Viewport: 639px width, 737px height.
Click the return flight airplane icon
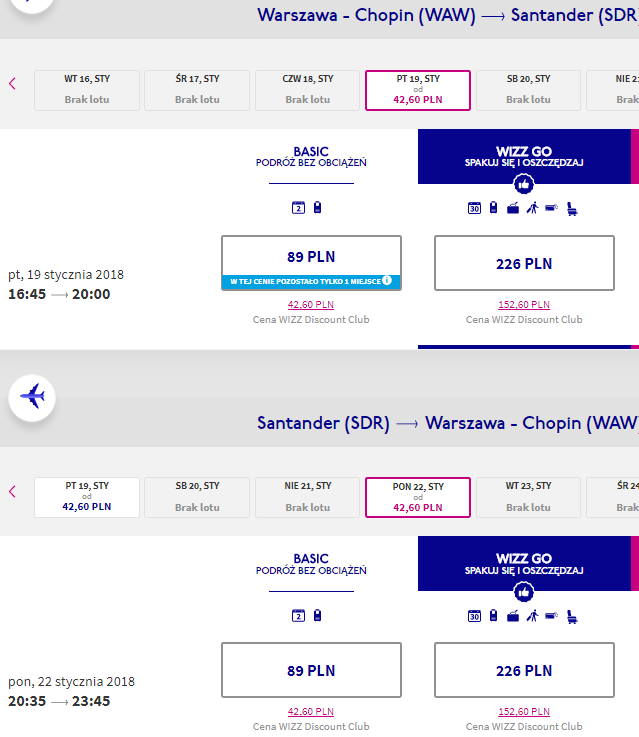coord(32,398)
